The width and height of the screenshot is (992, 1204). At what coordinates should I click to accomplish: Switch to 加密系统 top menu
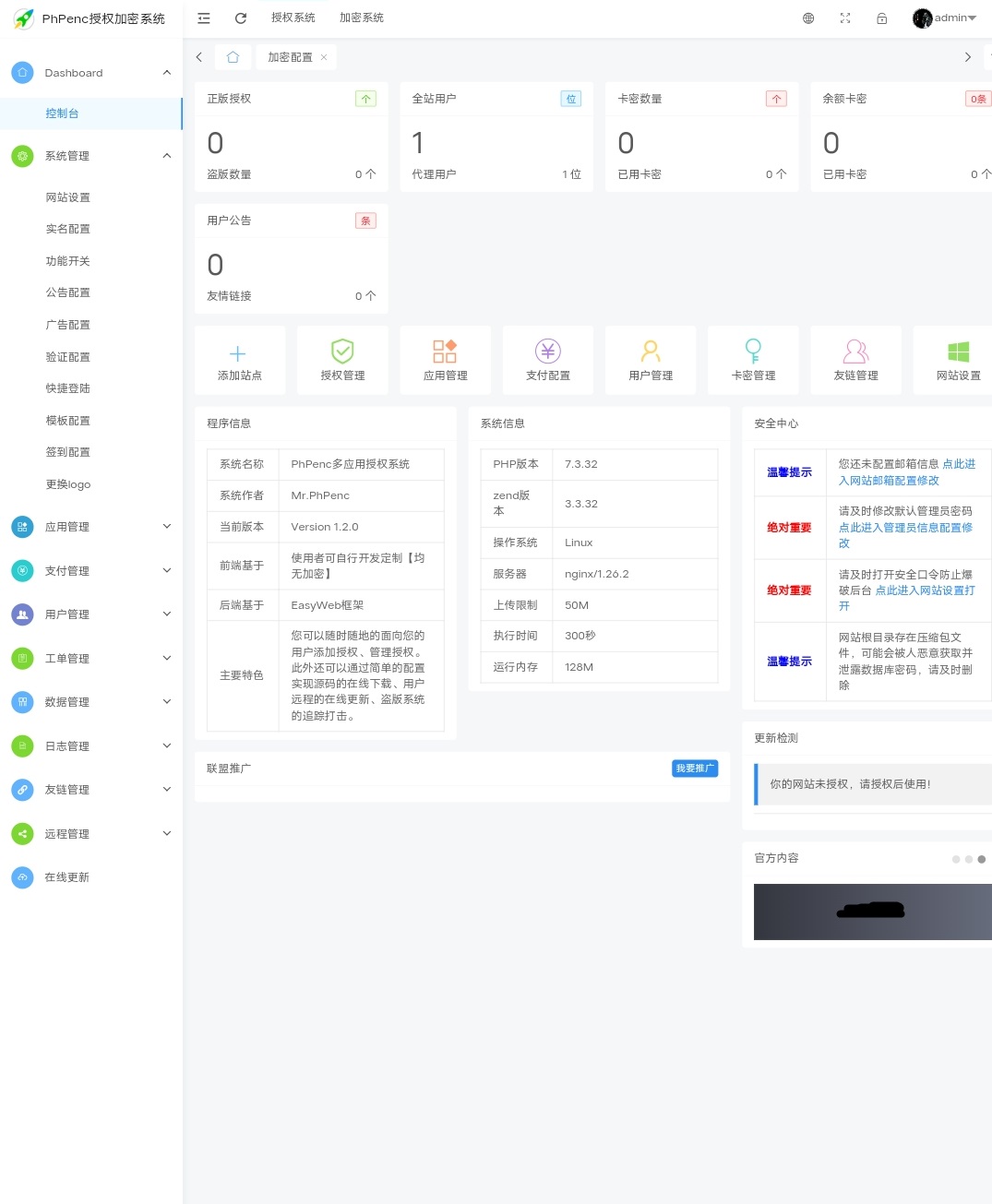[361, 18]
